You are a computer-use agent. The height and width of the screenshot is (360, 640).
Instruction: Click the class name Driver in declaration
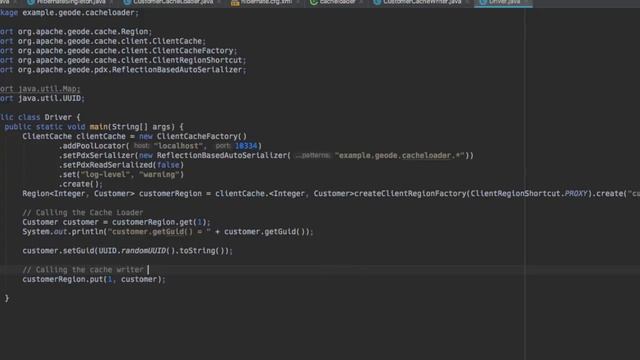[x=58, y=117]
